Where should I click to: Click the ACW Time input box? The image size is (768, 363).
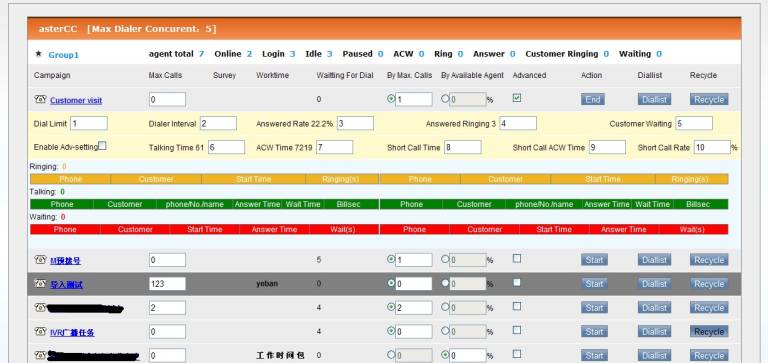[335, 147]
